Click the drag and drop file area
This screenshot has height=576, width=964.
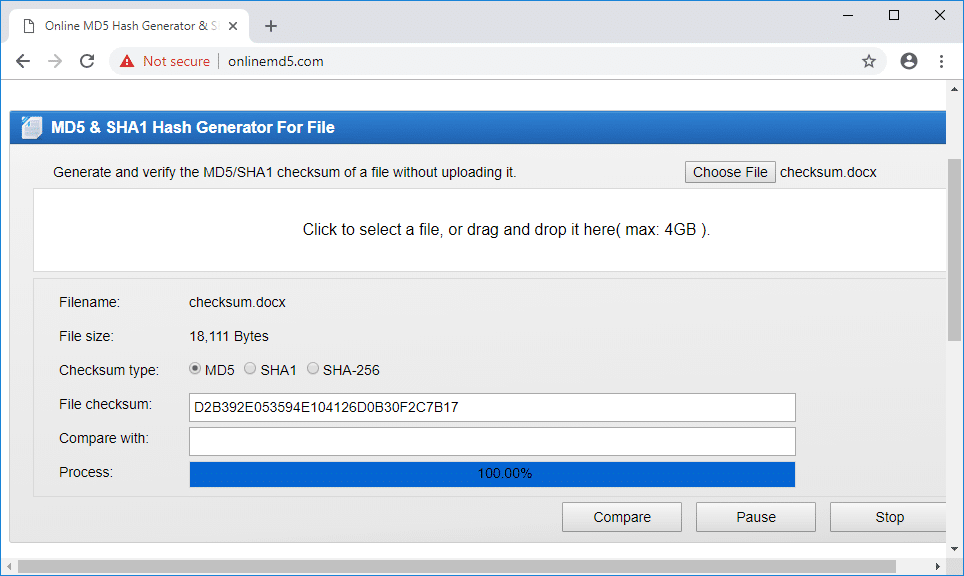coord(489,230)
